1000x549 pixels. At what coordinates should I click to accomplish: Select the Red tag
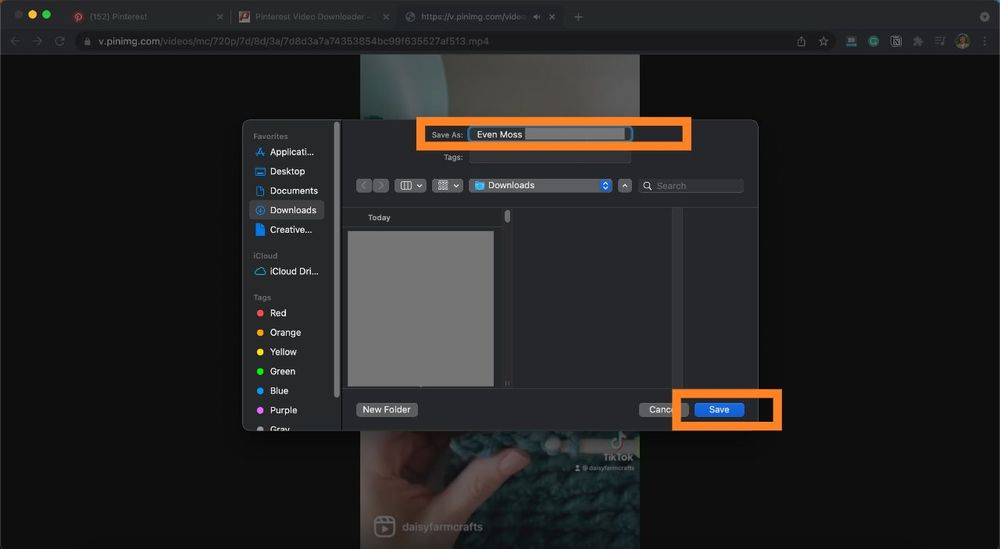pos(277,313)
